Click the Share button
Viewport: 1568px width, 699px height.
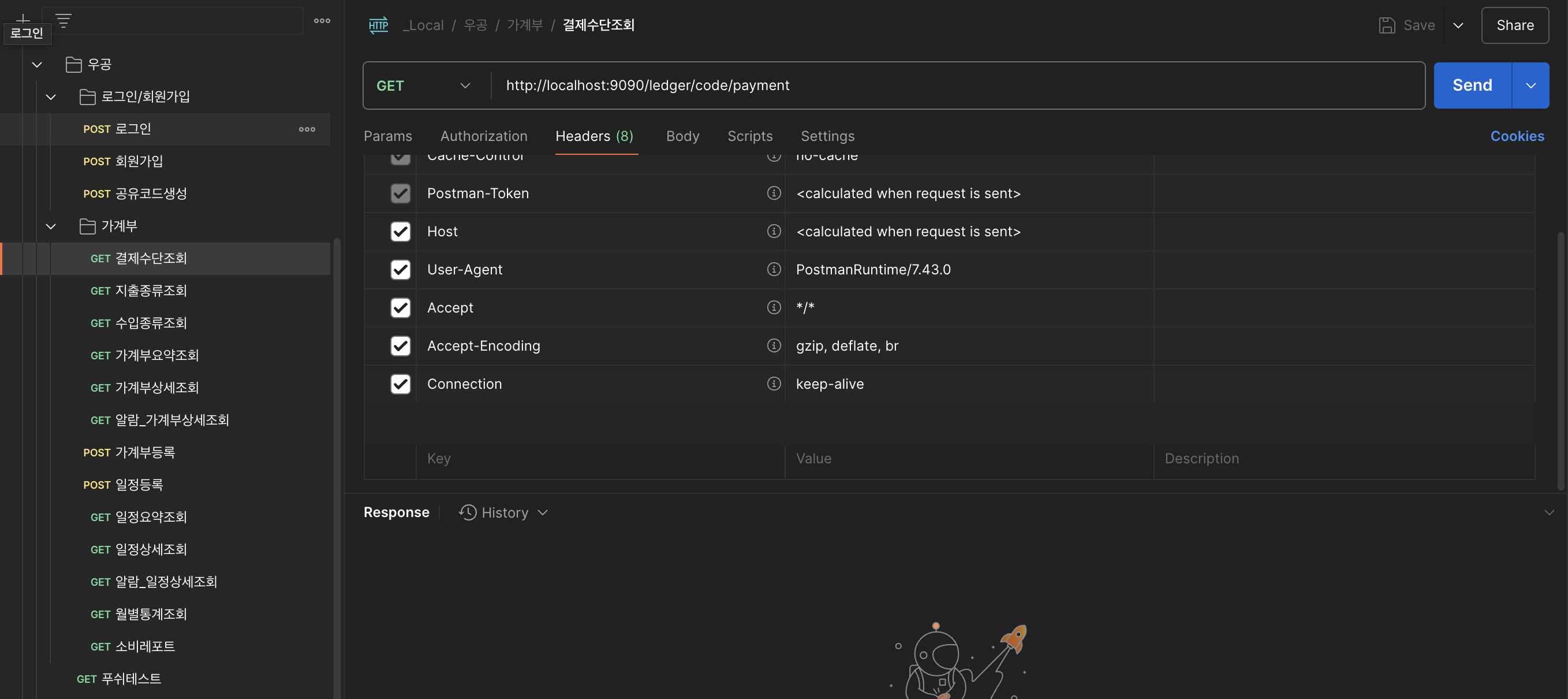(x=1515, y=25)
